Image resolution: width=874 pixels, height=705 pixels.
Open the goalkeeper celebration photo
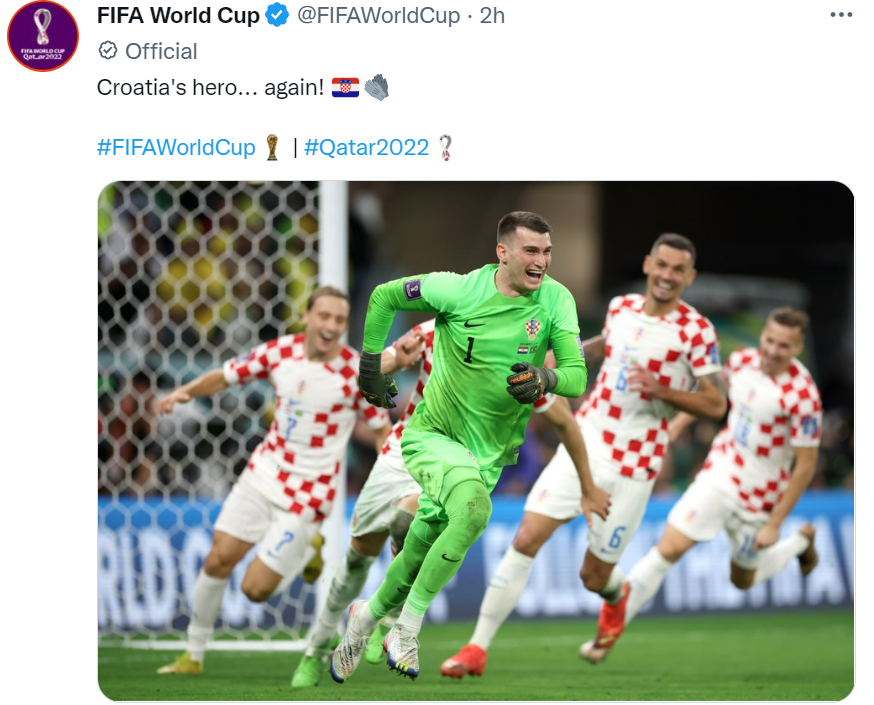click(476, 441)
